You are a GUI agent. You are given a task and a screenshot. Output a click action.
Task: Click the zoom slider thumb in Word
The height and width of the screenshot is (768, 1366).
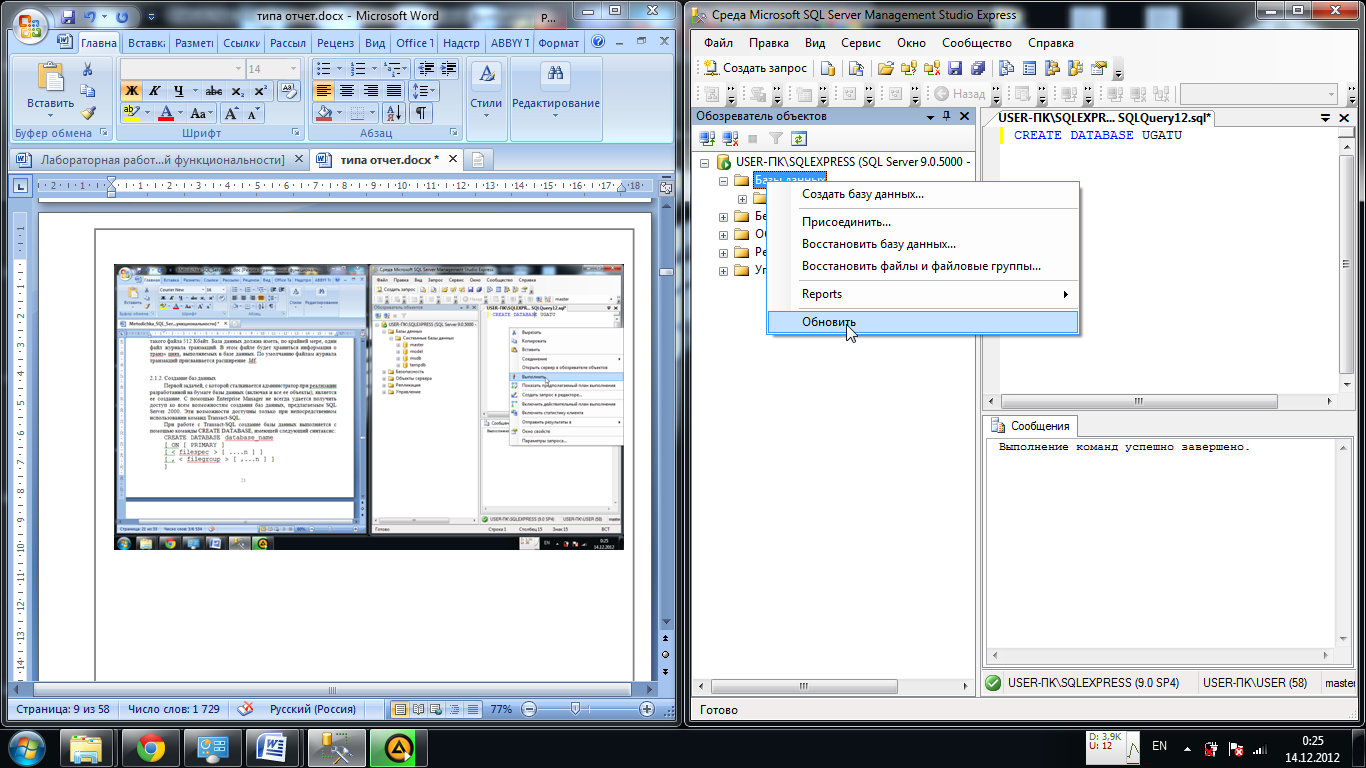pyautogui.click(x=574, y=709)
